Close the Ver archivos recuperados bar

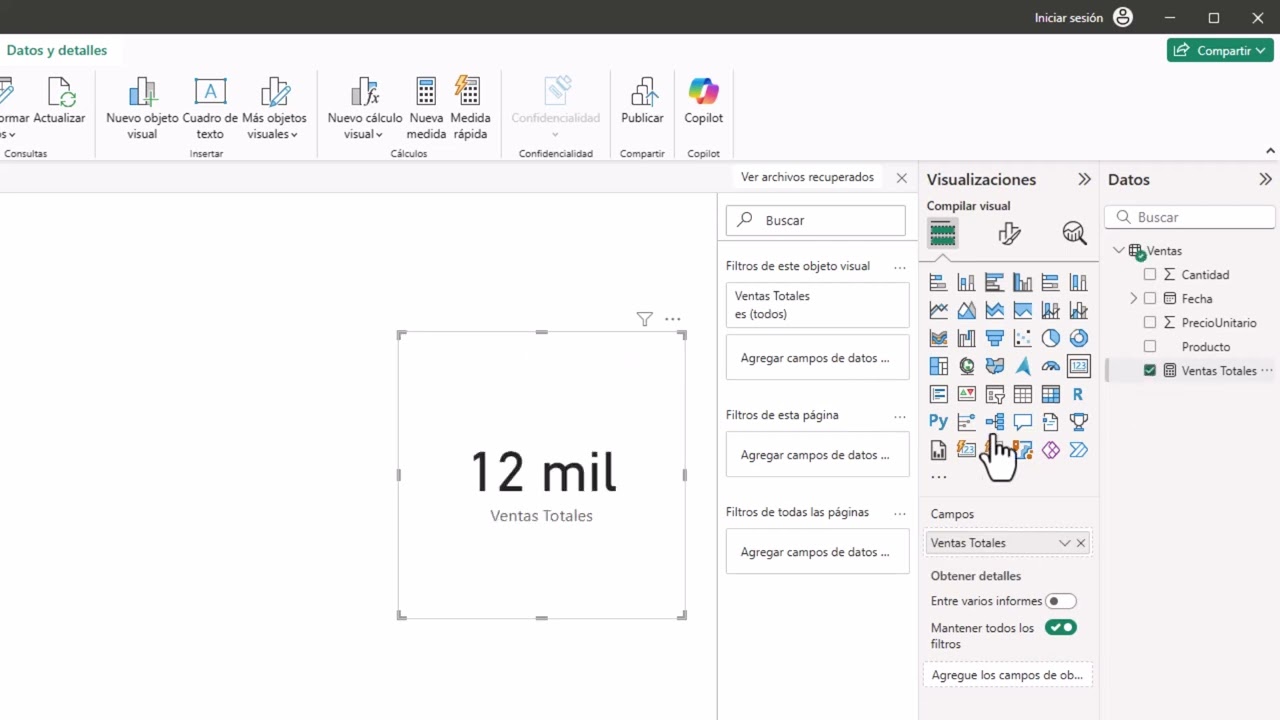902,177
